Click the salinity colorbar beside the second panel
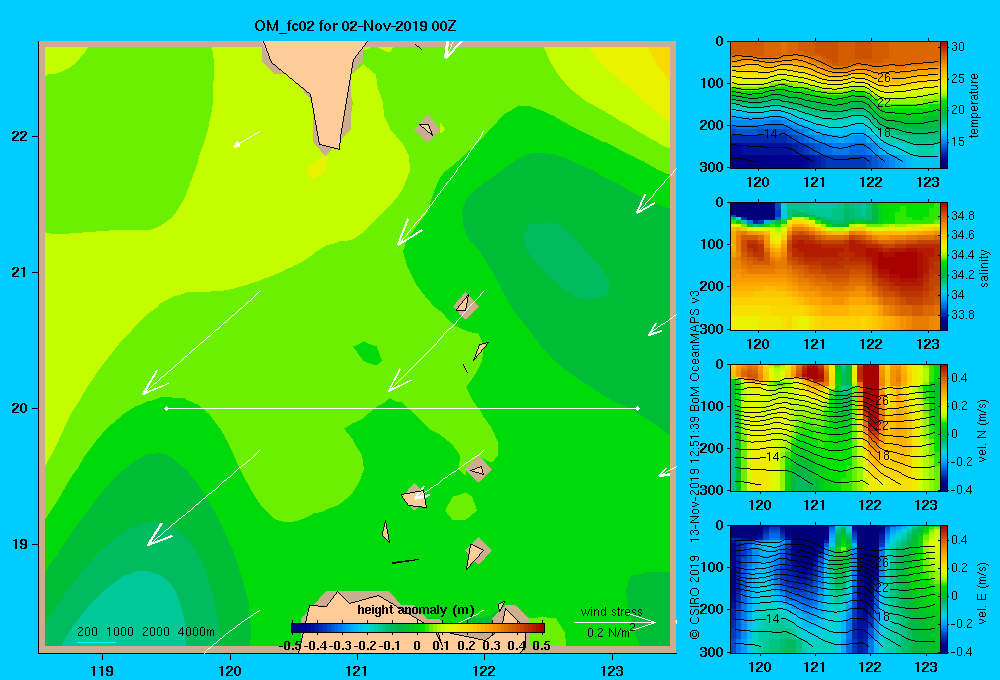 pyautogui.click(x=943, y=266)
